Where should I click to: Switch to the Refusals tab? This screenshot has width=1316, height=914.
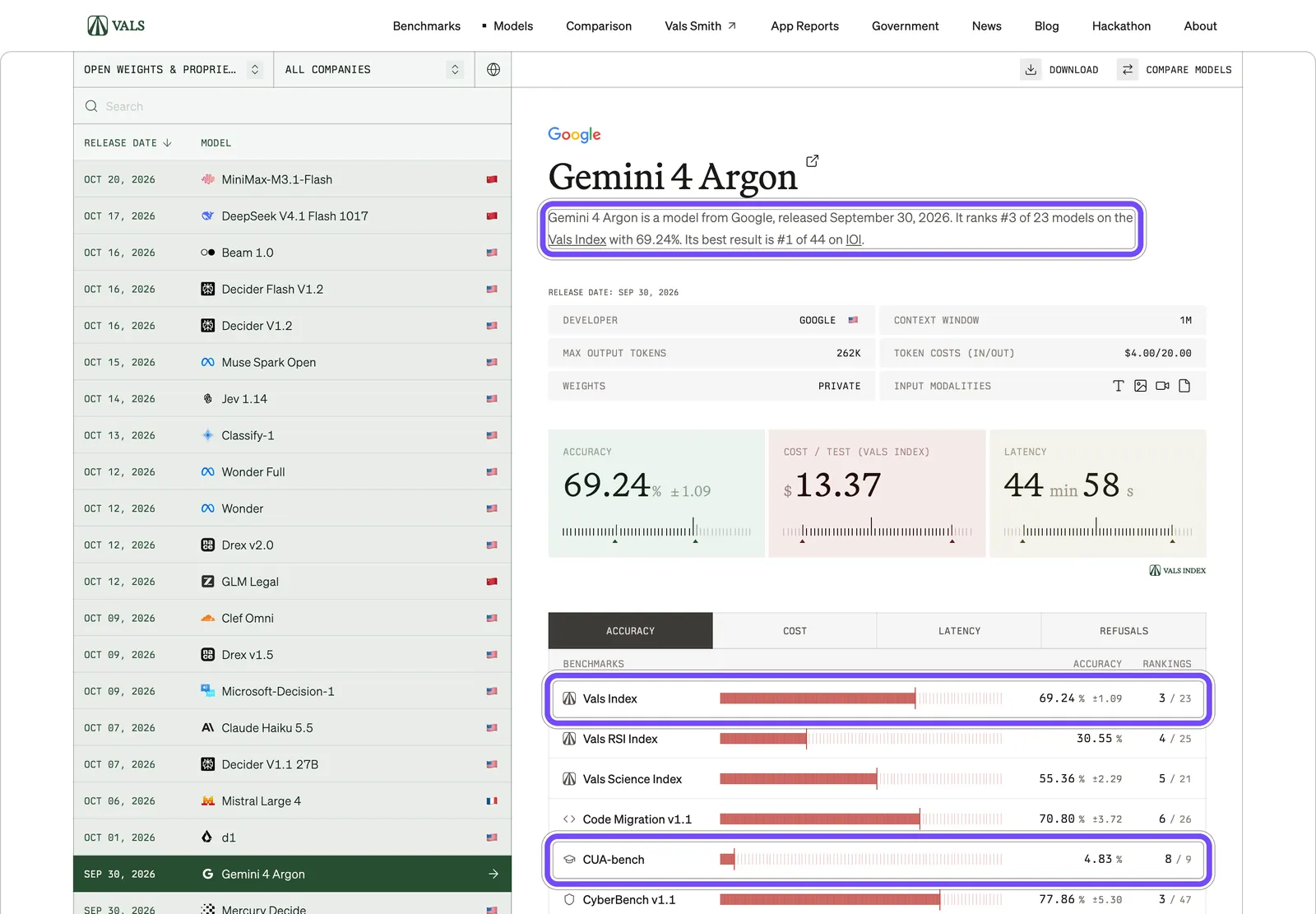[x=1124, y=631]
